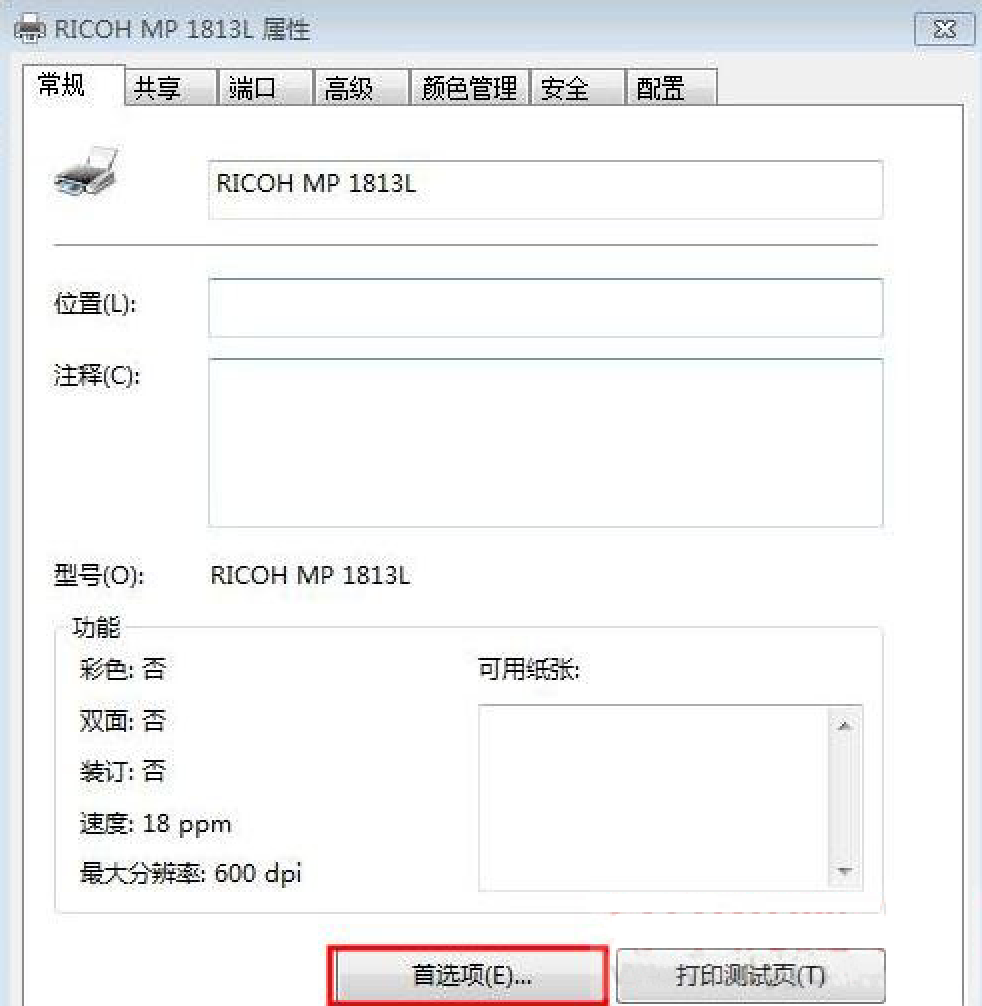Click the printer icon in the title bar

pyautogui.click(x=30, y=29)
